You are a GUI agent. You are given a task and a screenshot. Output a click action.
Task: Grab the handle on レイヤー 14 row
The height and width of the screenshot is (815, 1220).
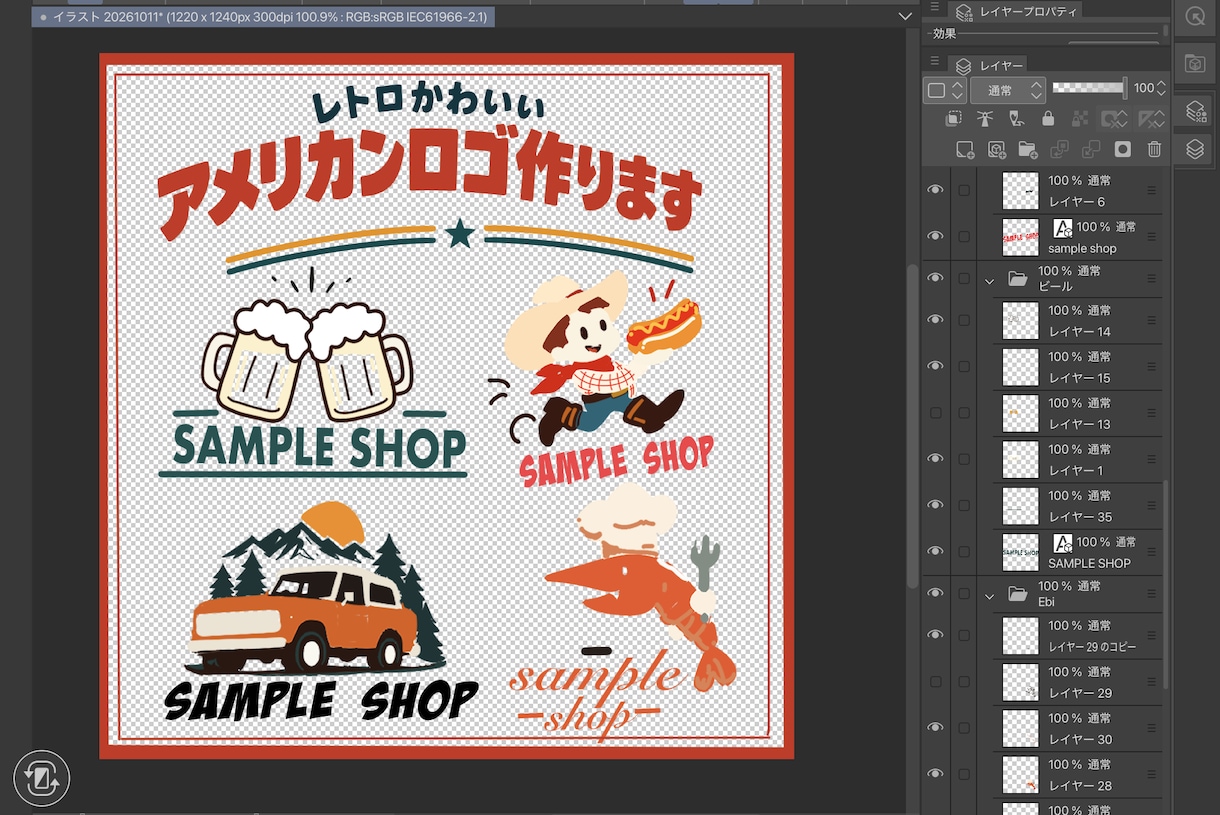coord(1151,320)
